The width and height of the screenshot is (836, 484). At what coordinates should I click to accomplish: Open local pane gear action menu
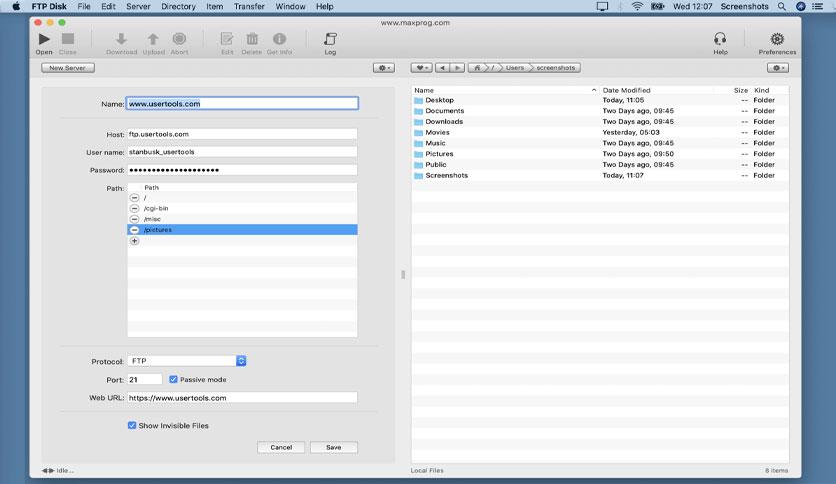tap(778, 68)
